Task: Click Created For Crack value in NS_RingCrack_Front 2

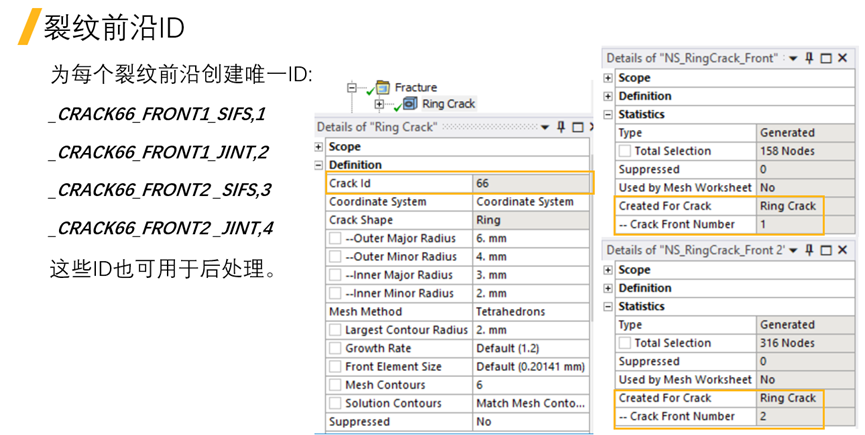Action: 805,398
